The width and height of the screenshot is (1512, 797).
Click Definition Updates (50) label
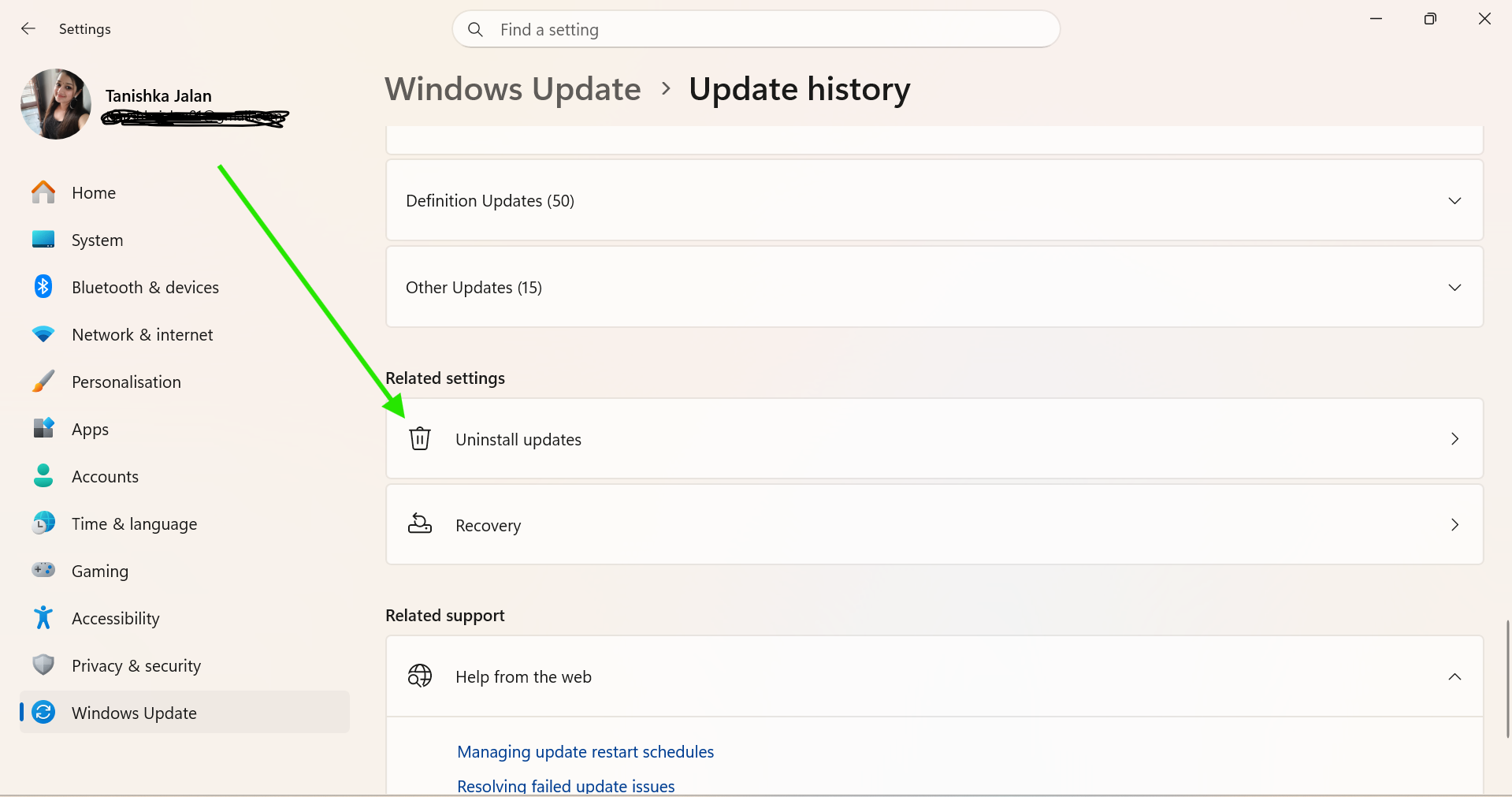click(490, 200)
